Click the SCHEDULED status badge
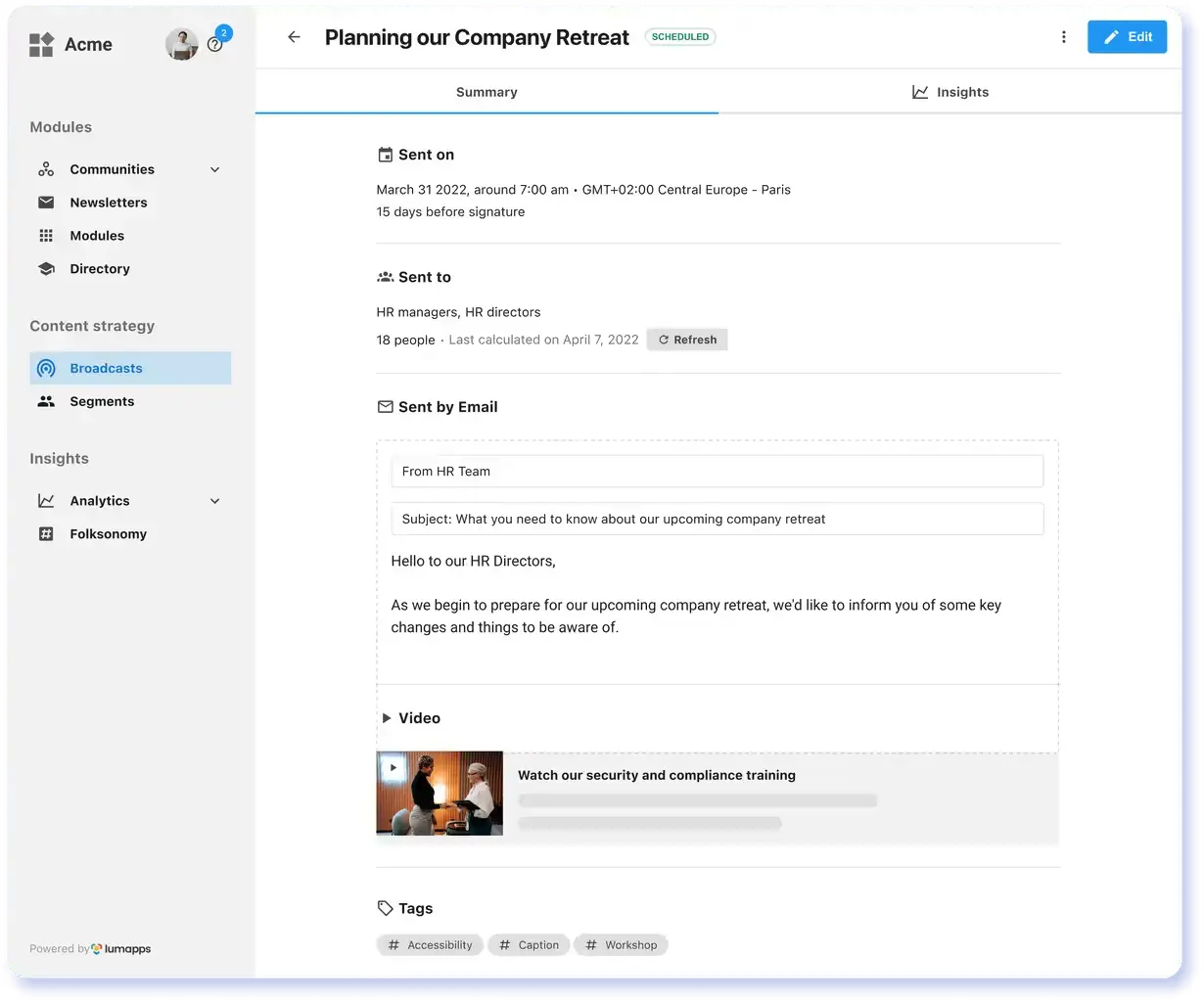Image resolution: width=1204 pixels, height=1002 pixels. [x=680, y=37]
